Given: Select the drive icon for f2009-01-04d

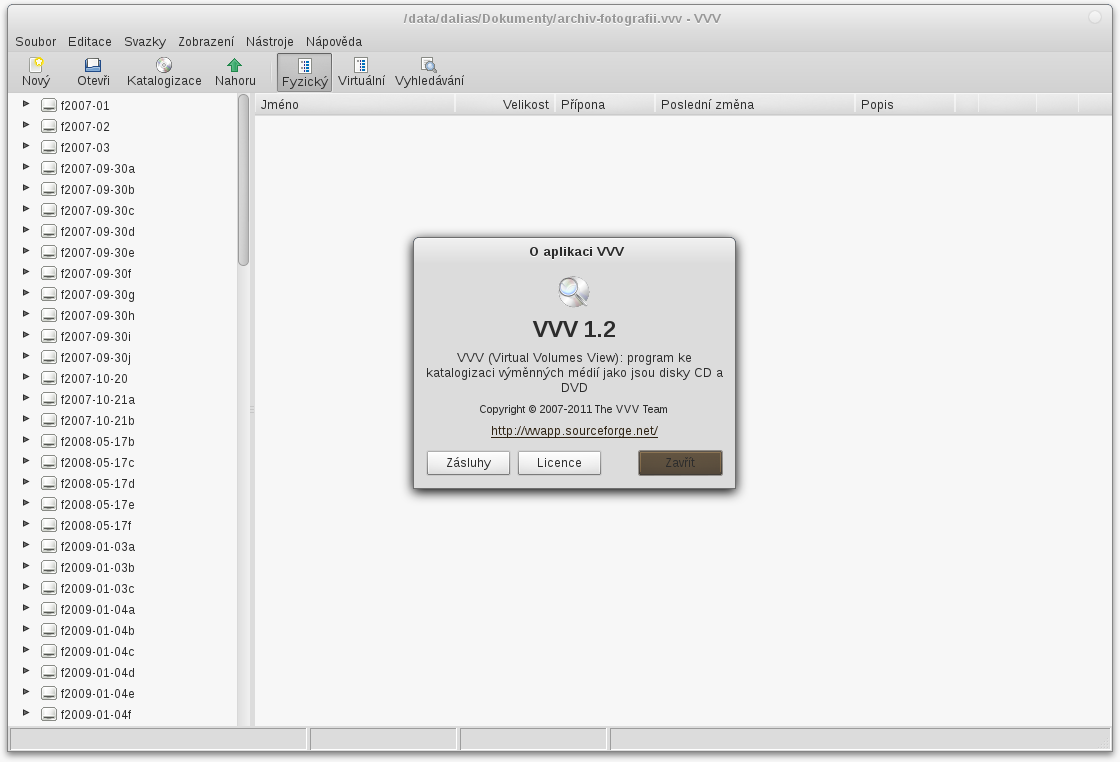Looking at the screenshot, I should (x=49, y=672).
